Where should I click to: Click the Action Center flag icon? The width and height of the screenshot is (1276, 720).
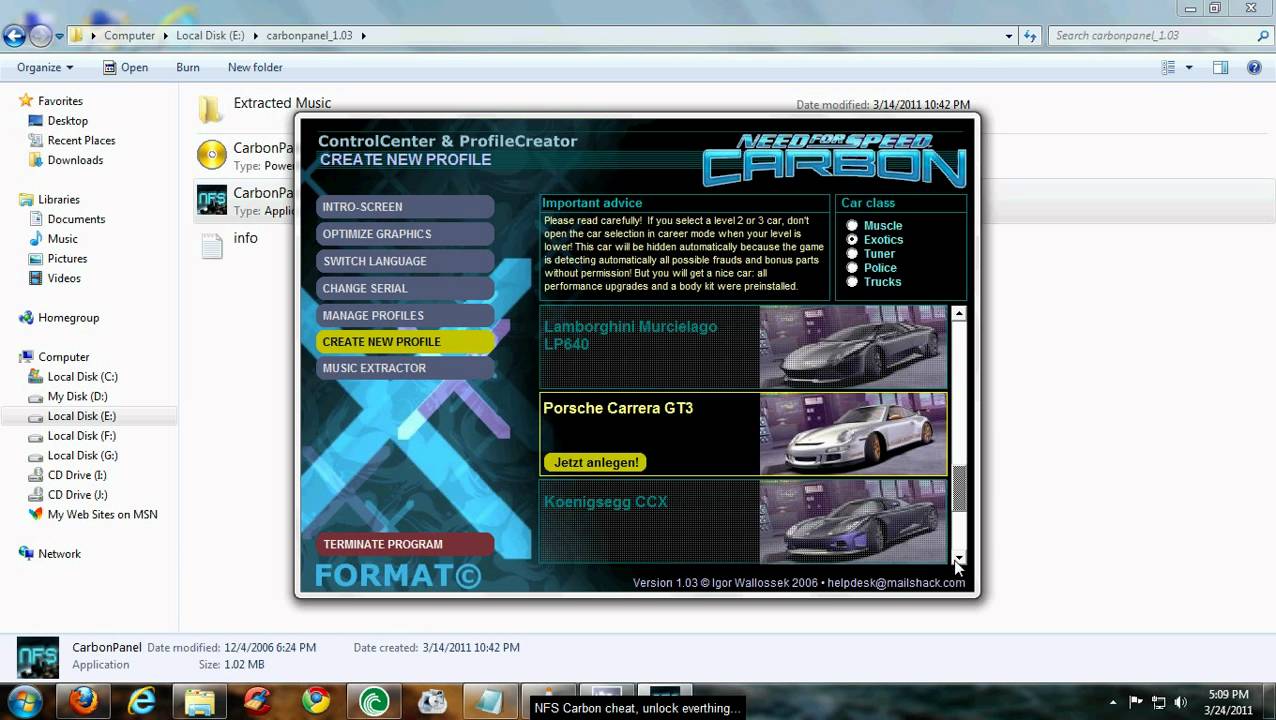[x=1135, y=702]
